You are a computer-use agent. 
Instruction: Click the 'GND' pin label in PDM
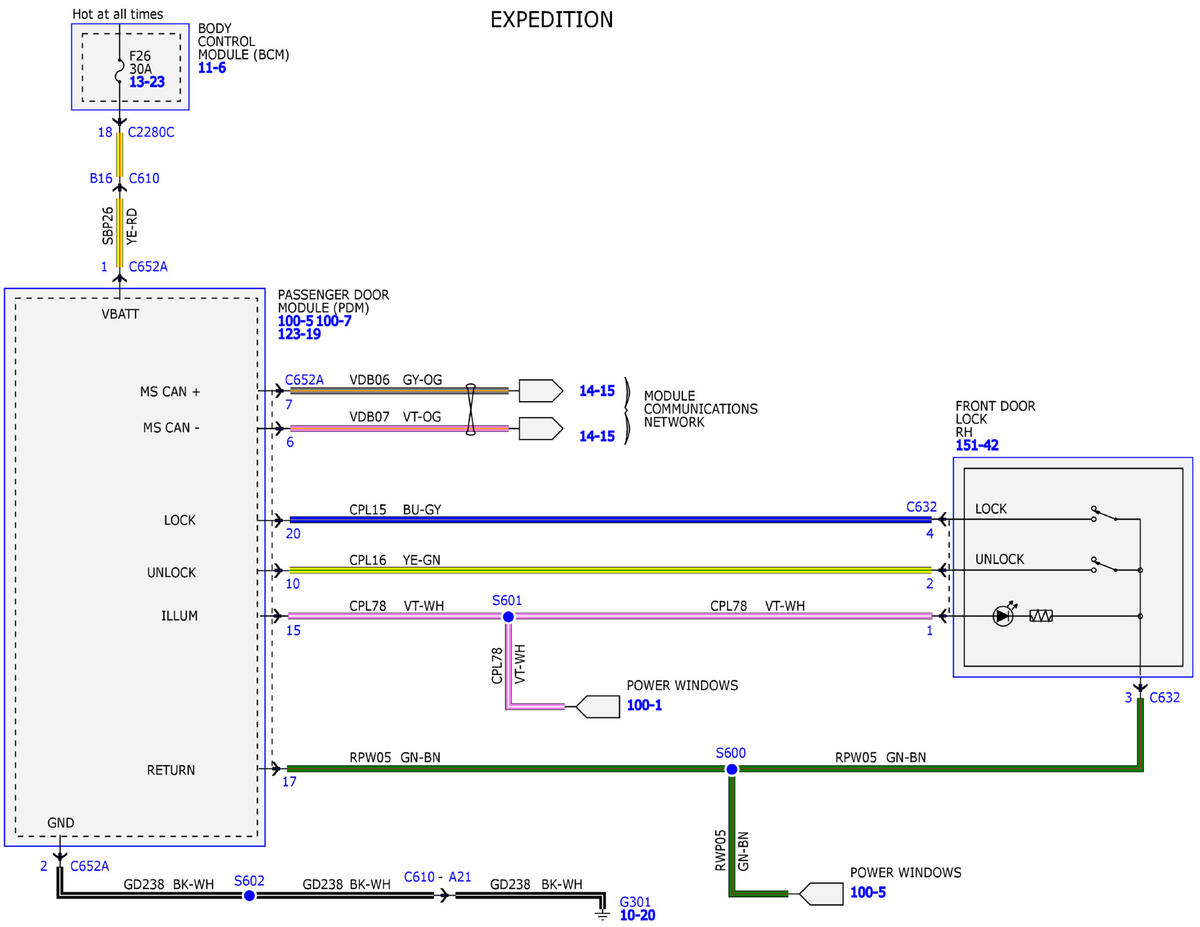pos(61,822)
